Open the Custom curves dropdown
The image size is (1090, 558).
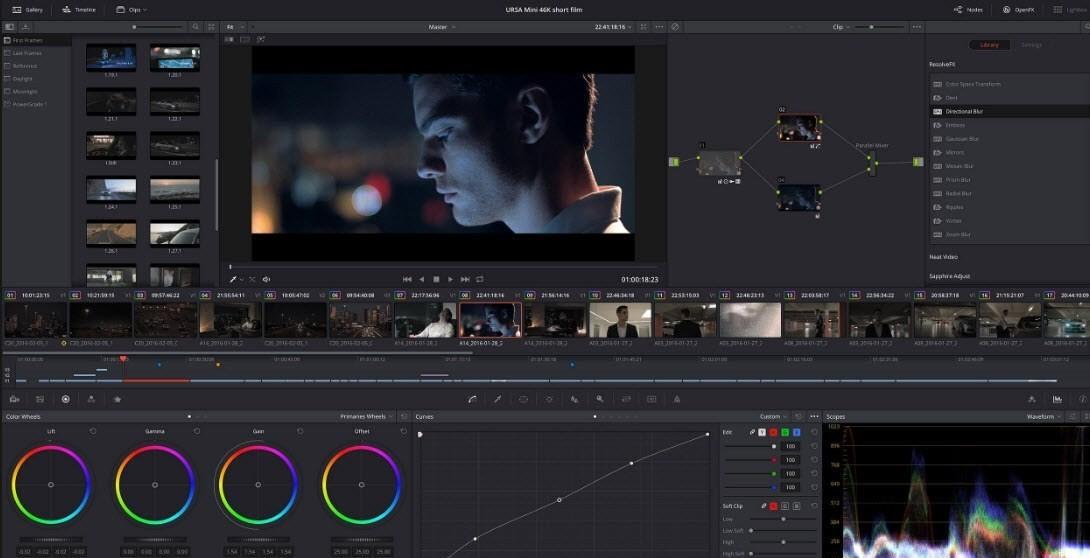[772, 416]
